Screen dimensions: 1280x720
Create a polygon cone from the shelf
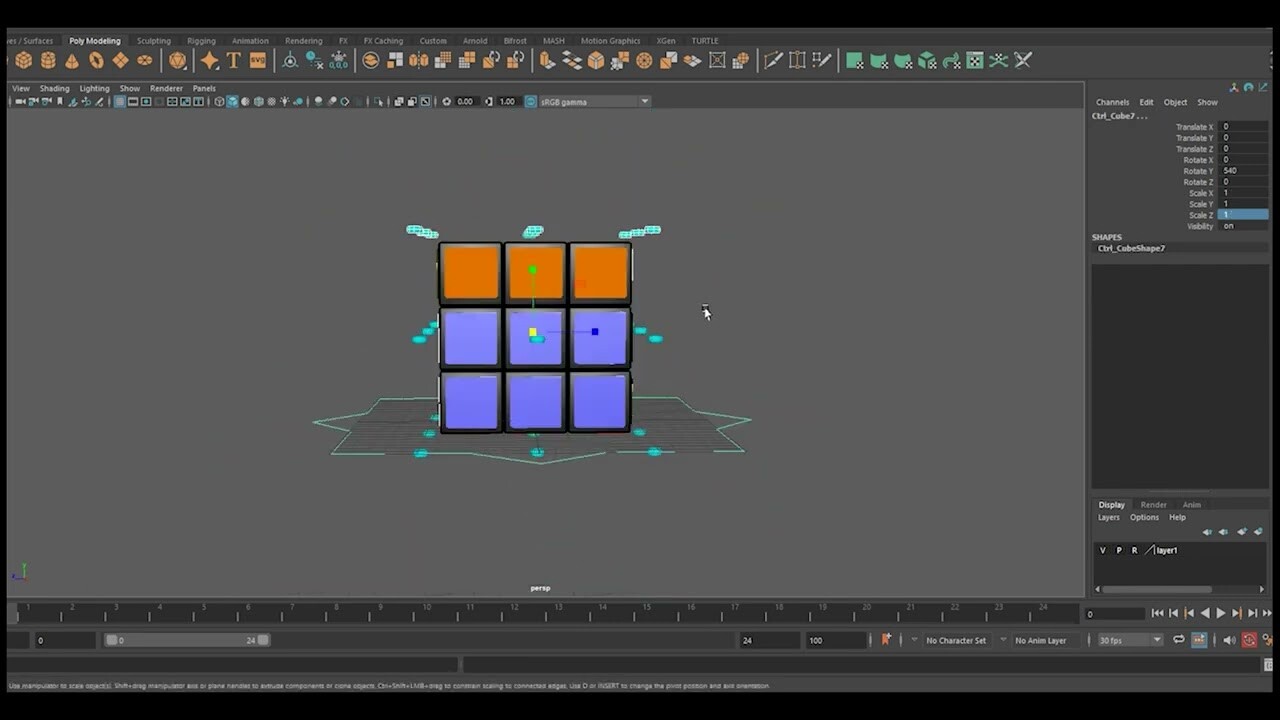(71, 61)
